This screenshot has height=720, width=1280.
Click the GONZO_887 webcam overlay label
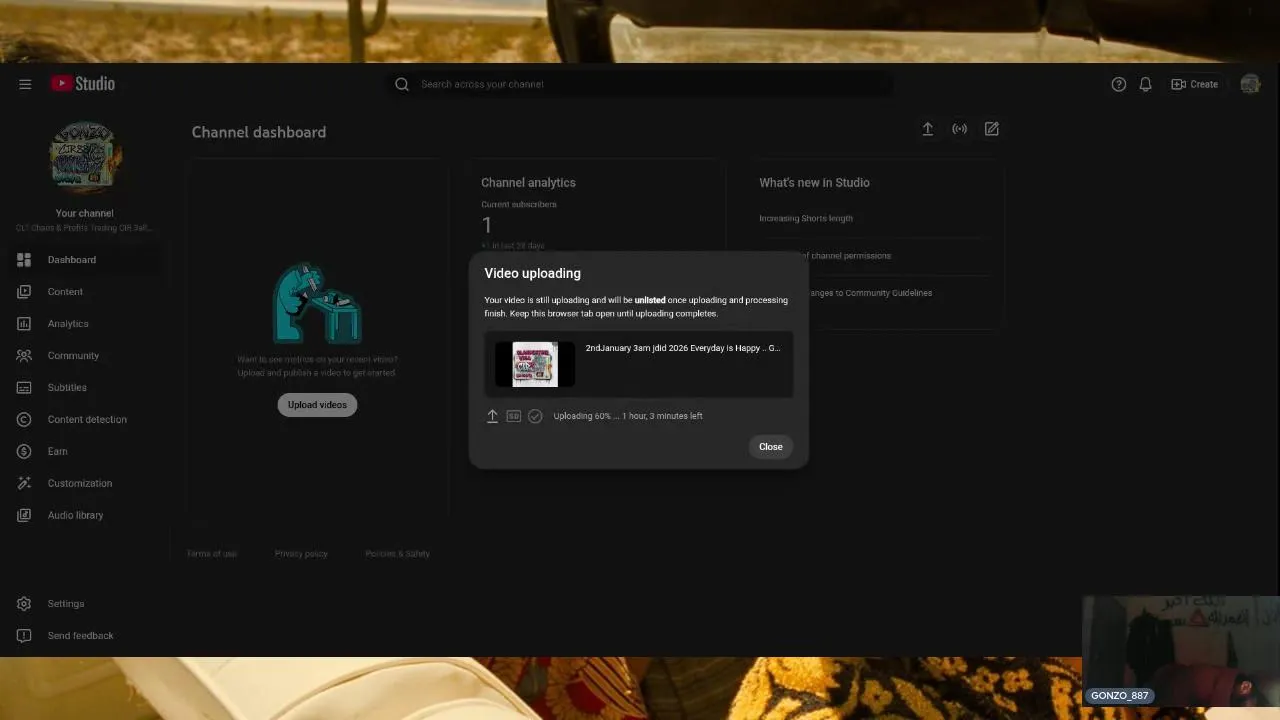point(1119,696)
